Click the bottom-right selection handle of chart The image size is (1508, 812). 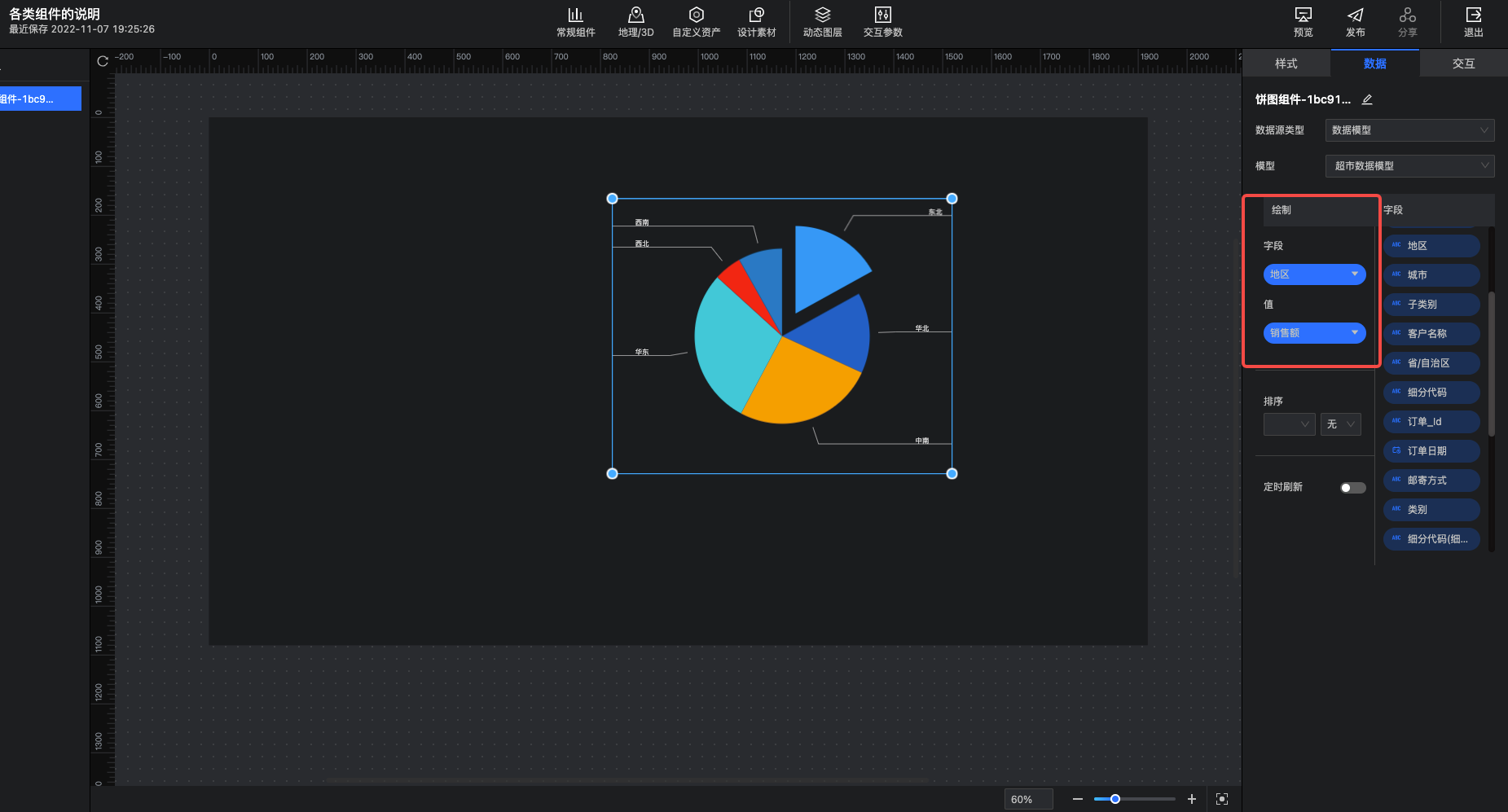(952, 473)
